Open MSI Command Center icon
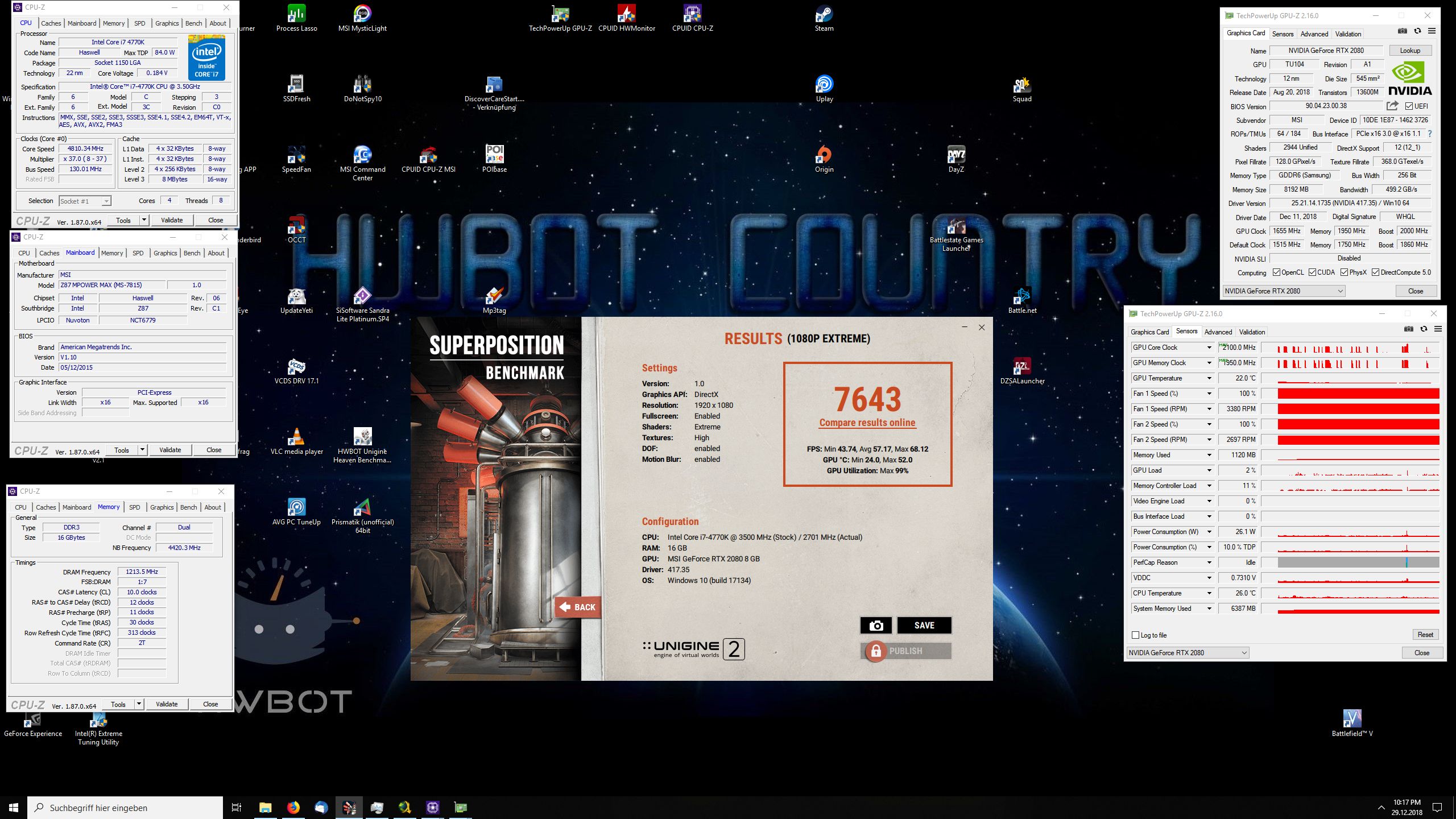Image resolution: width=1456 pixels, height=819 pixels. (362, 163)
